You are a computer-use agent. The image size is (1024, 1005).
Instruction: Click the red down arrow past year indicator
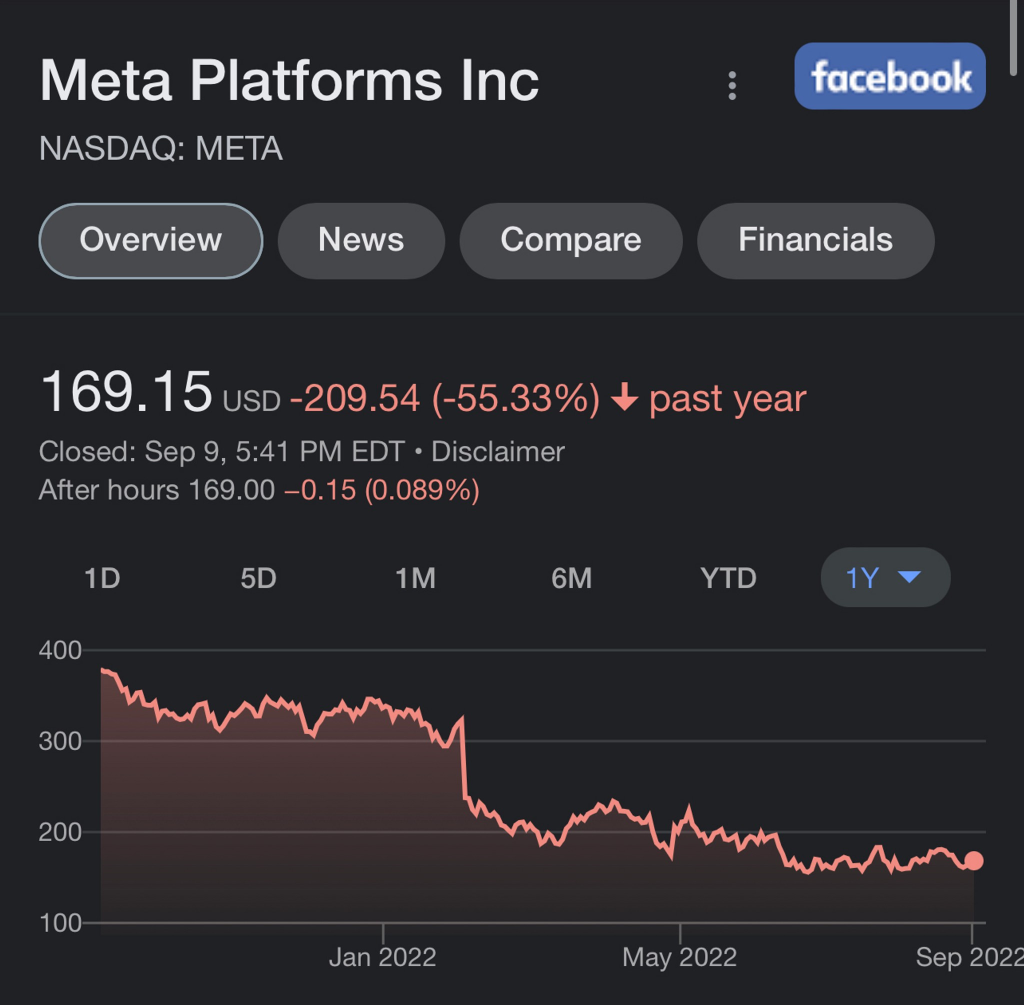click(624, 399)
